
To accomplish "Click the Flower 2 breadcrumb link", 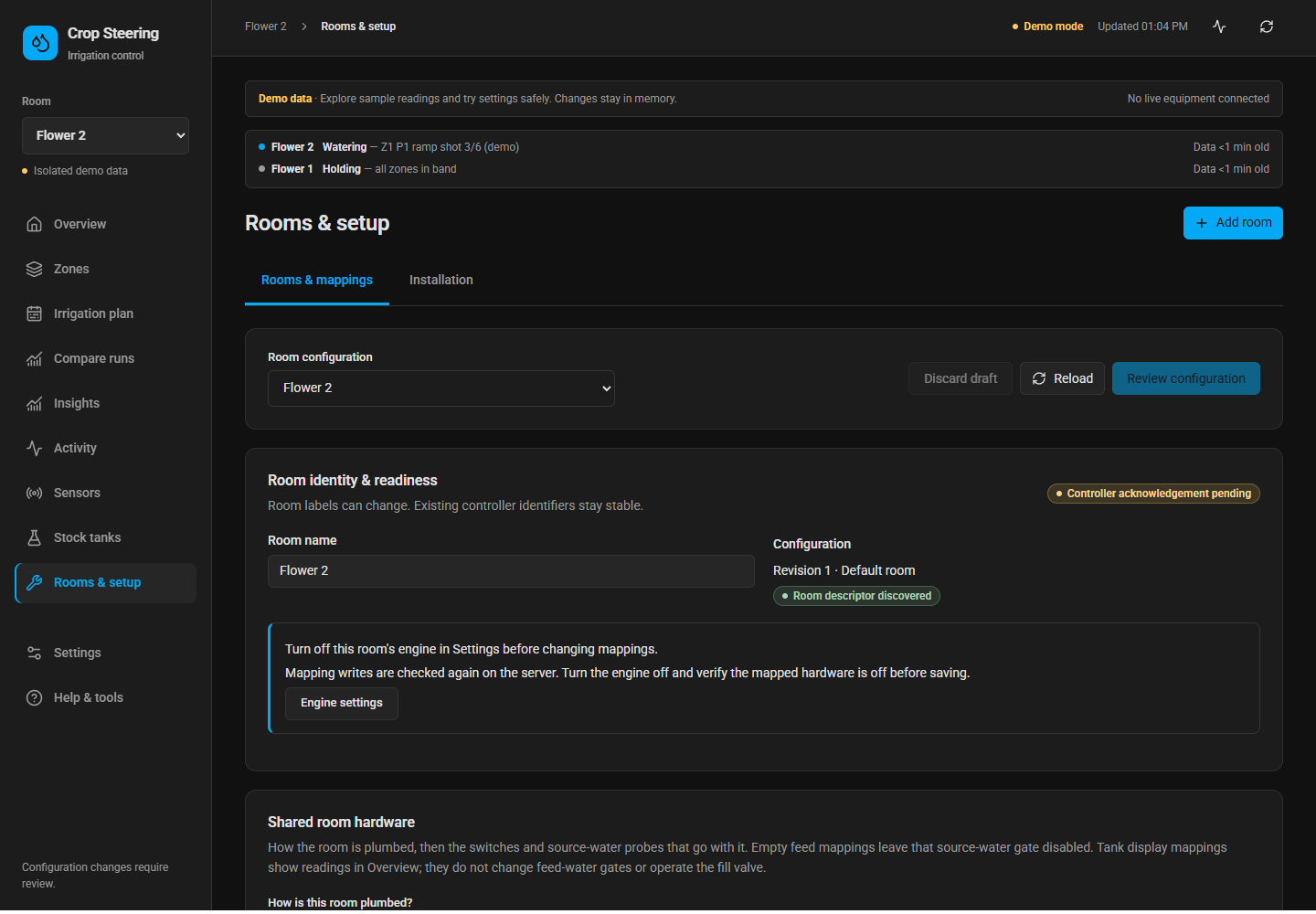I will 266,27.
